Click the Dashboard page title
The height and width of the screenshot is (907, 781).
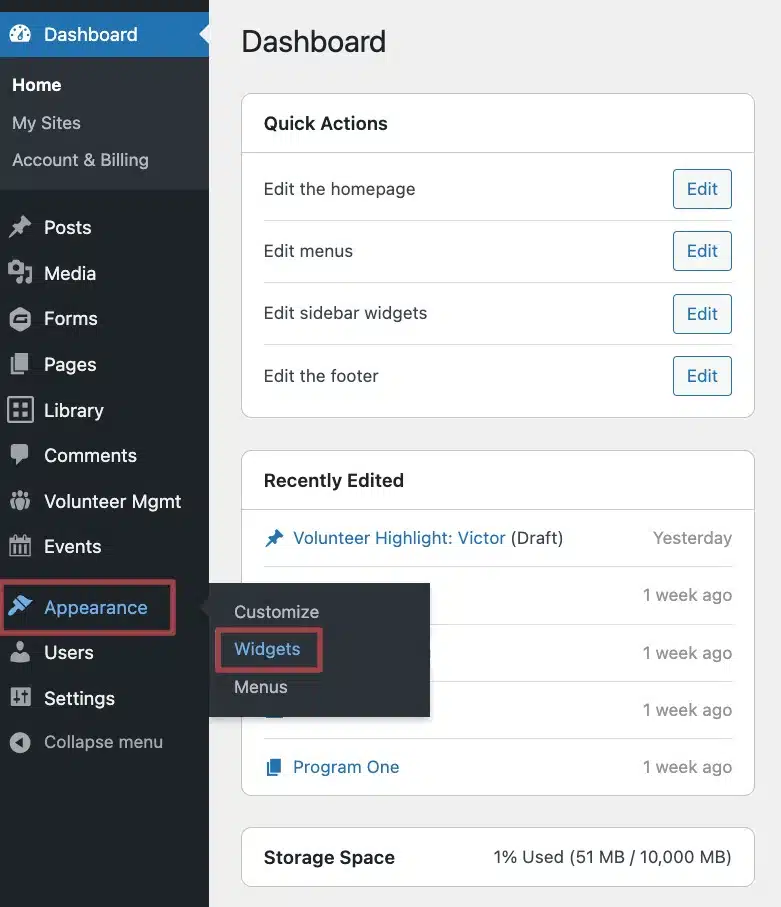[x=314, y=42]
